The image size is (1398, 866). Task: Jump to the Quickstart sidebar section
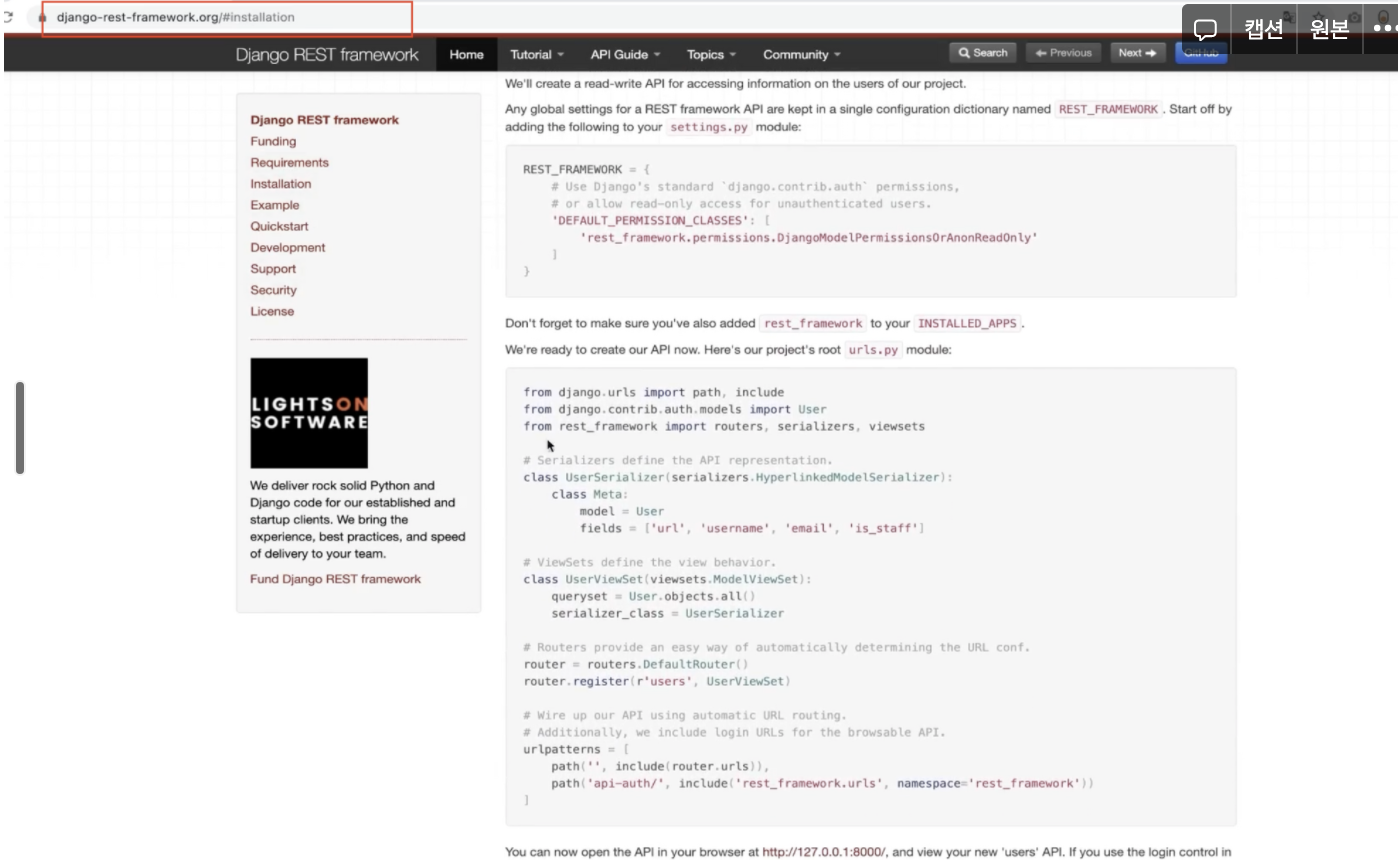(279, 226)
